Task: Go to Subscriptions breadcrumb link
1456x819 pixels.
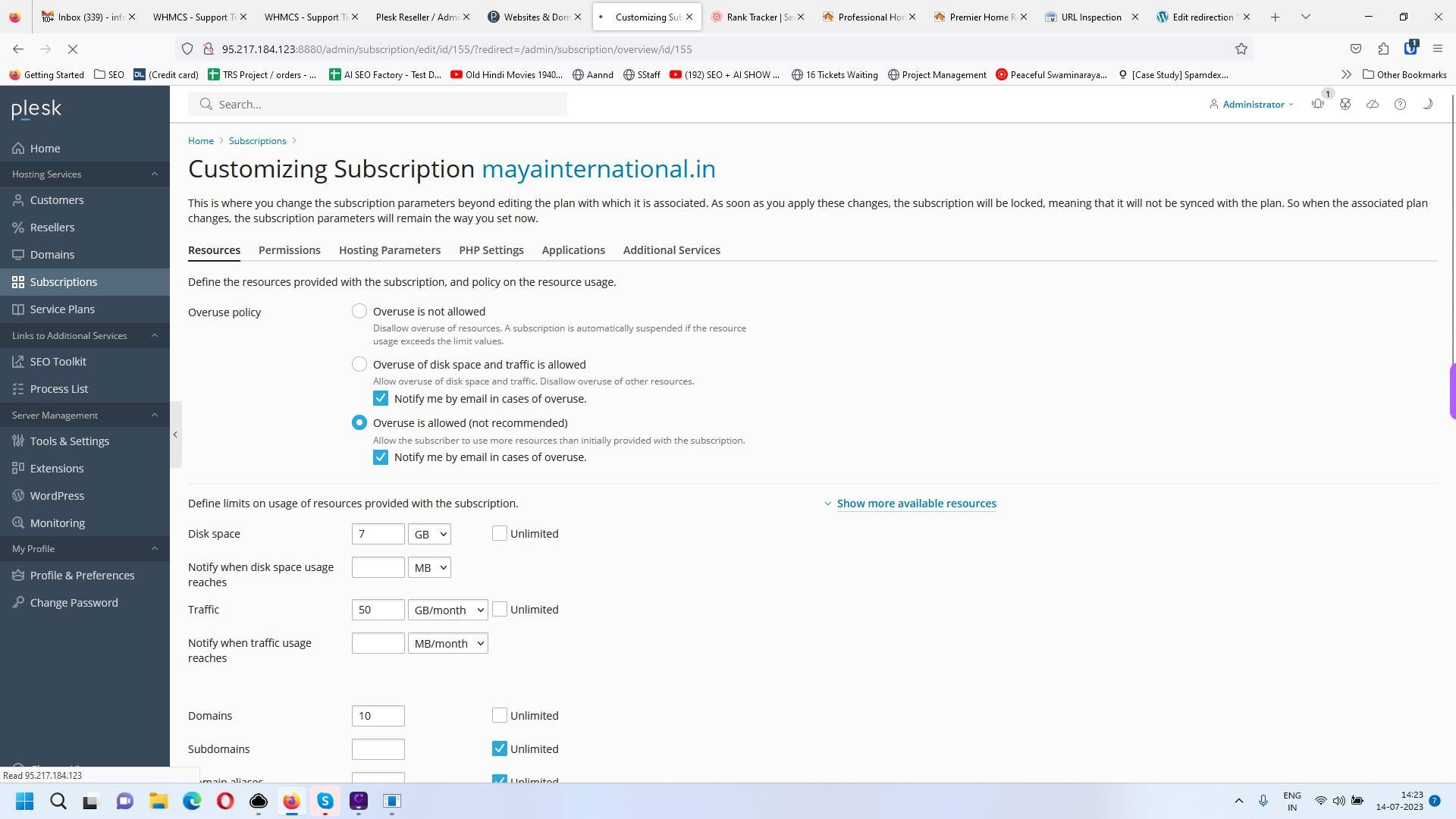Action: point(257,141)
